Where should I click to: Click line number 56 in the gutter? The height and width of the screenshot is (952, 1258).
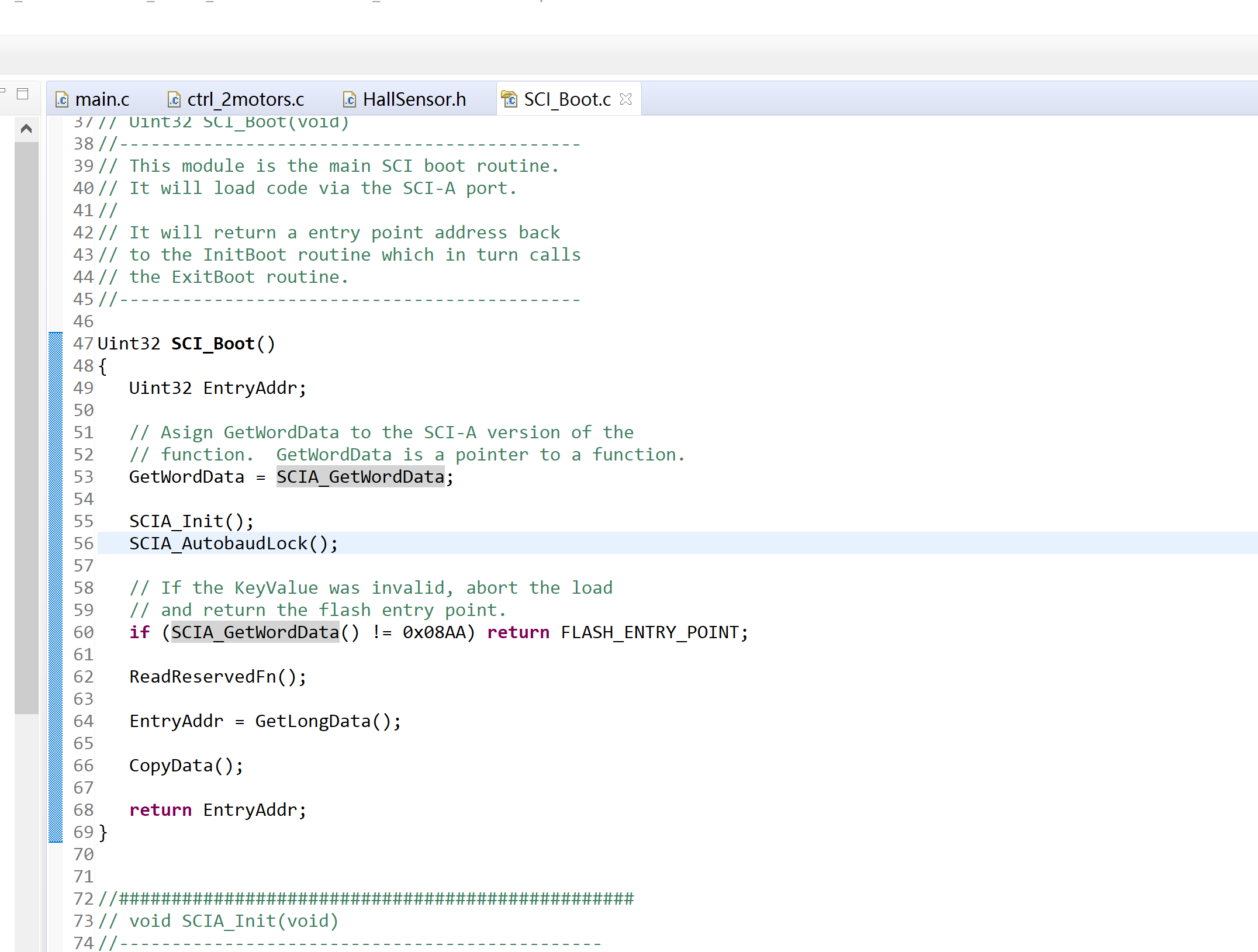[83, 543]
